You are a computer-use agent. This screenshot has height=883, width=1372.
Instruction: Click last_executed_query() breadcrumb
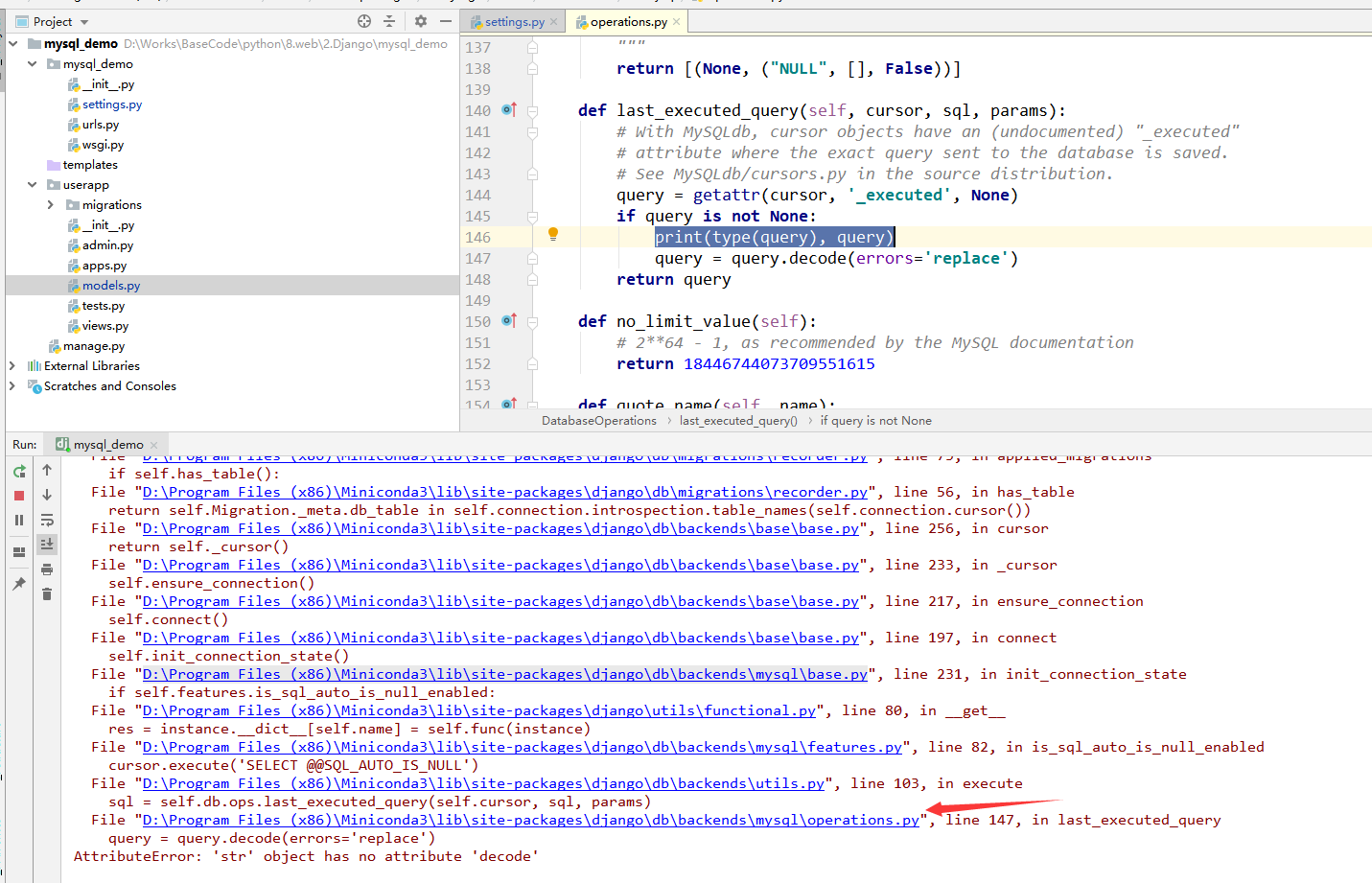coord(738,421)
